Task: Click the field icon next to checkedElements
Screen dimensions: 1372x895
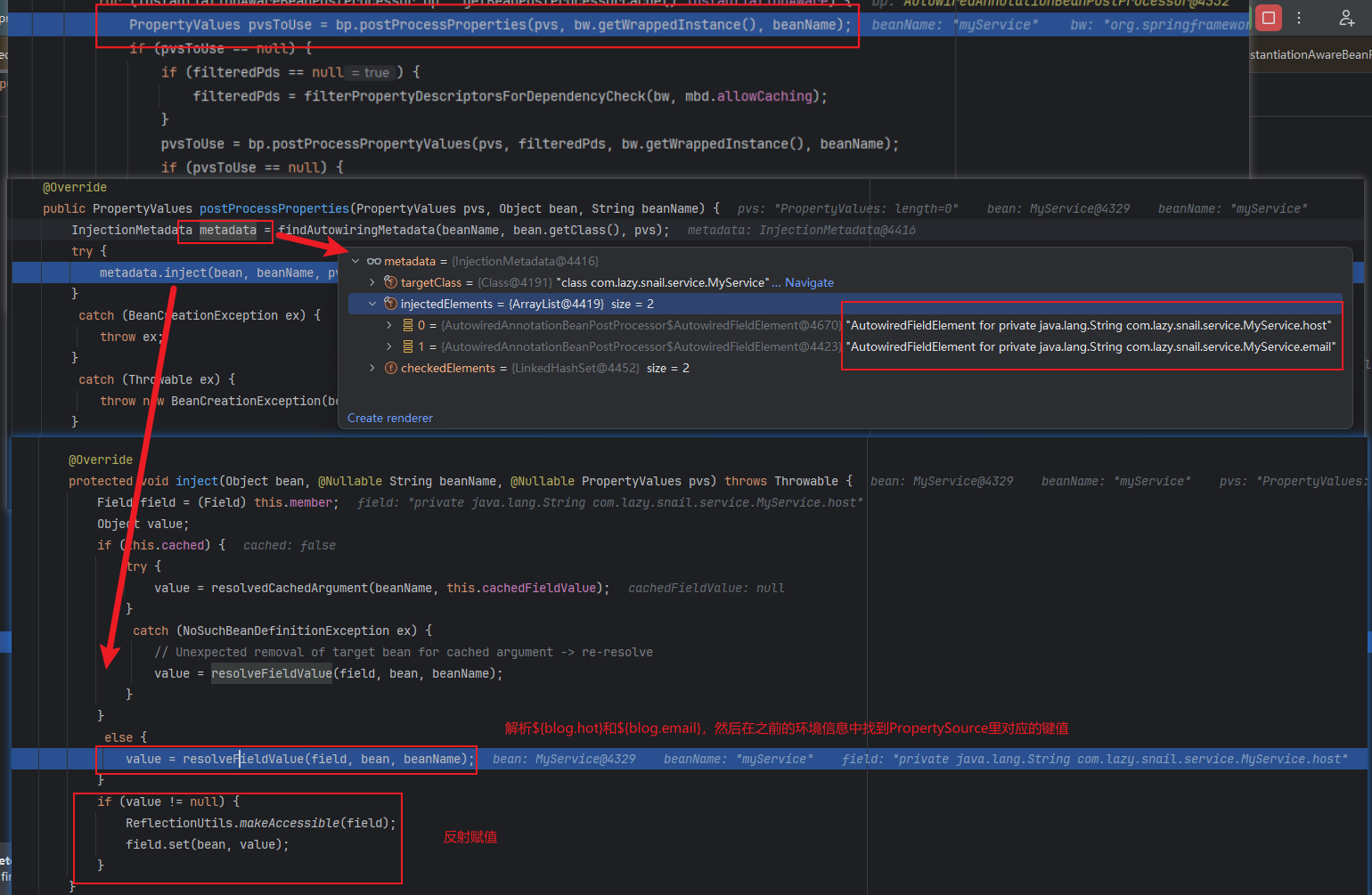Action: 390,368
